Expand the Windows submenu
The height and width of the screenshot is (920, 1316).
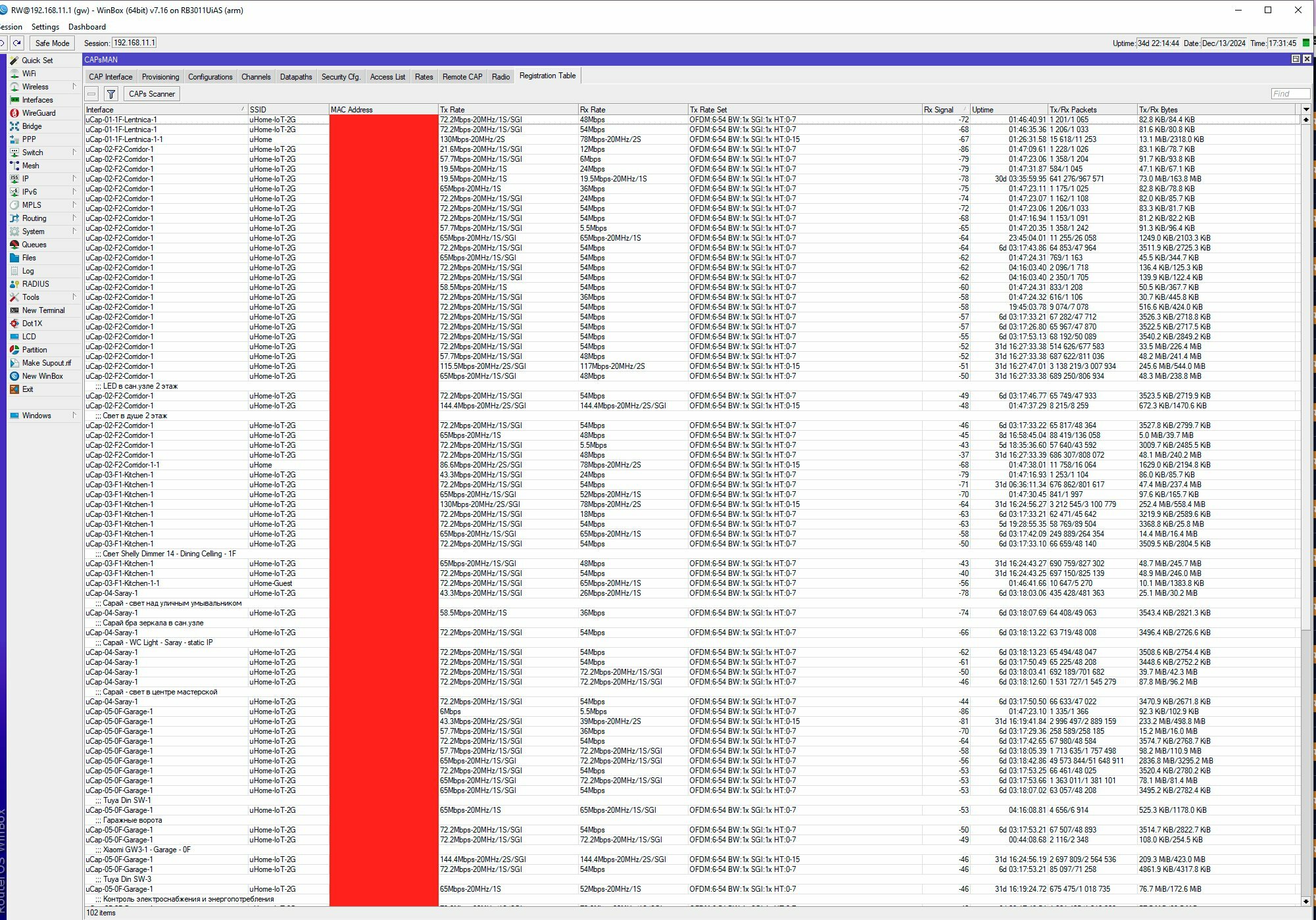pos(74,415)
